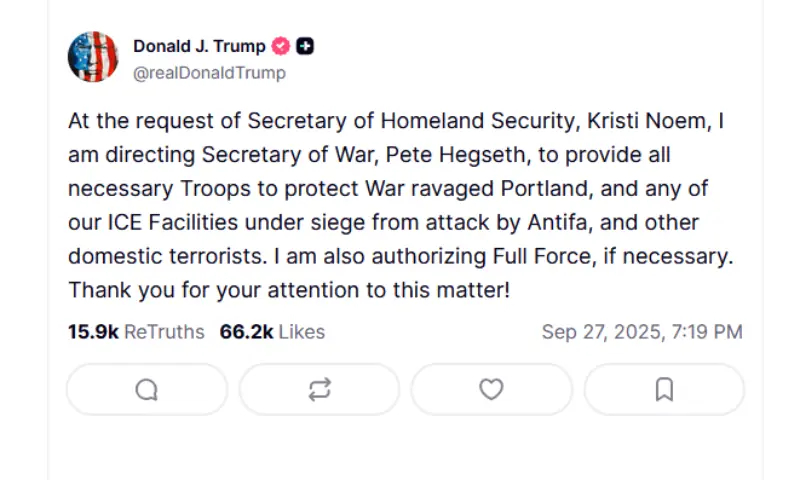This screenshot has width=800, height=480.
Task: View the 66.2k Likes list
Action: [x=272, y=332]
